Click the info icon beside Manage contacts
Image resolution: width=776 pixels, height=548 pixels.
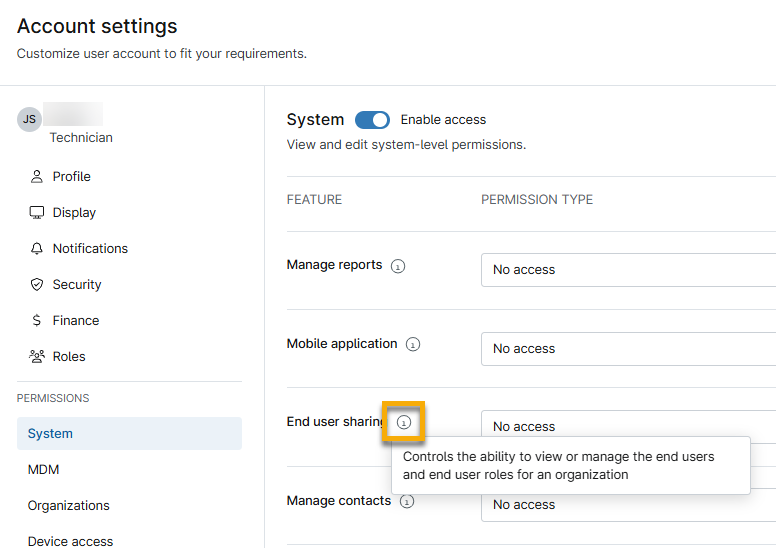(407, 501)
